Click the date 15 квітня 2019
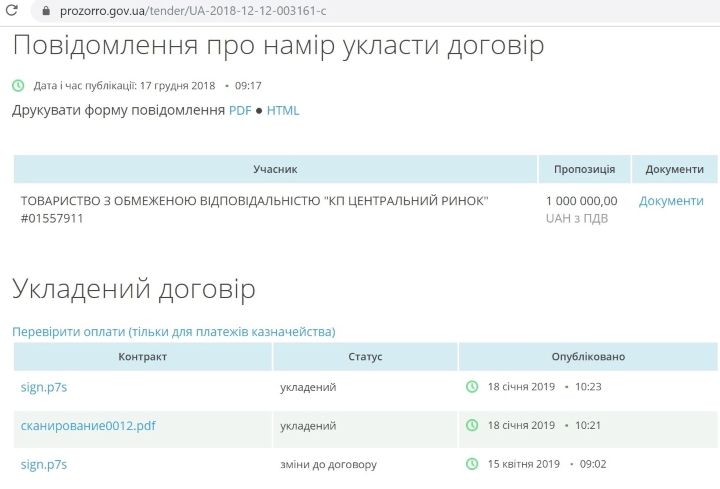 point(523,464)
